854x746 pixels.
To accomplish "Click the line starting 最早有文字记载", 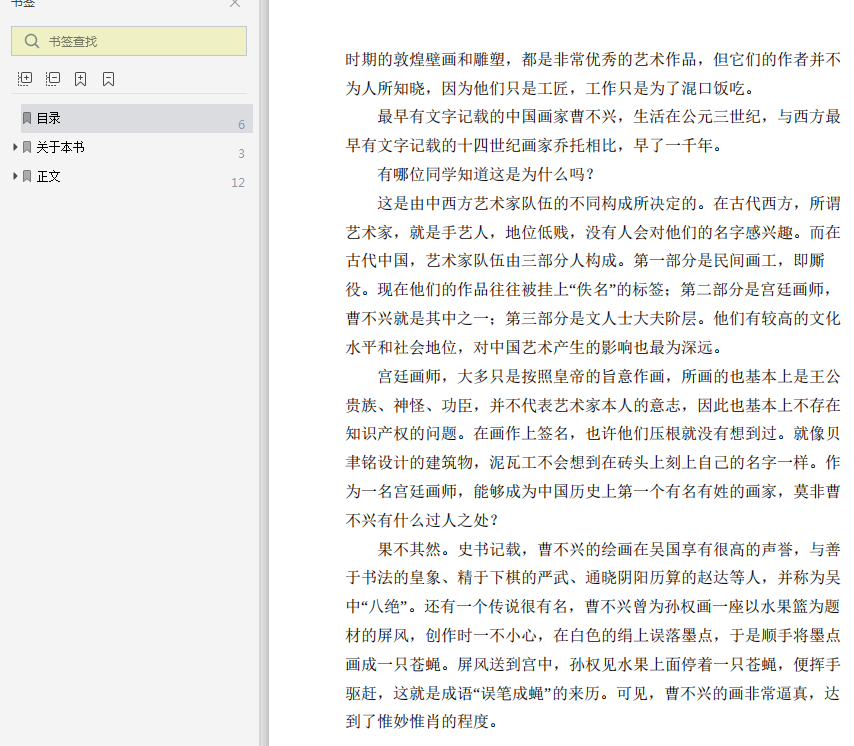I will coord(609,117).
